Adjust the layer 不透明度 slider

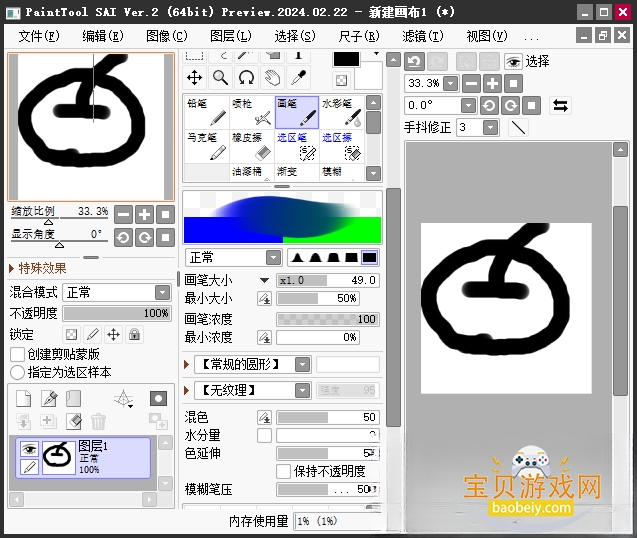(117, 313)
